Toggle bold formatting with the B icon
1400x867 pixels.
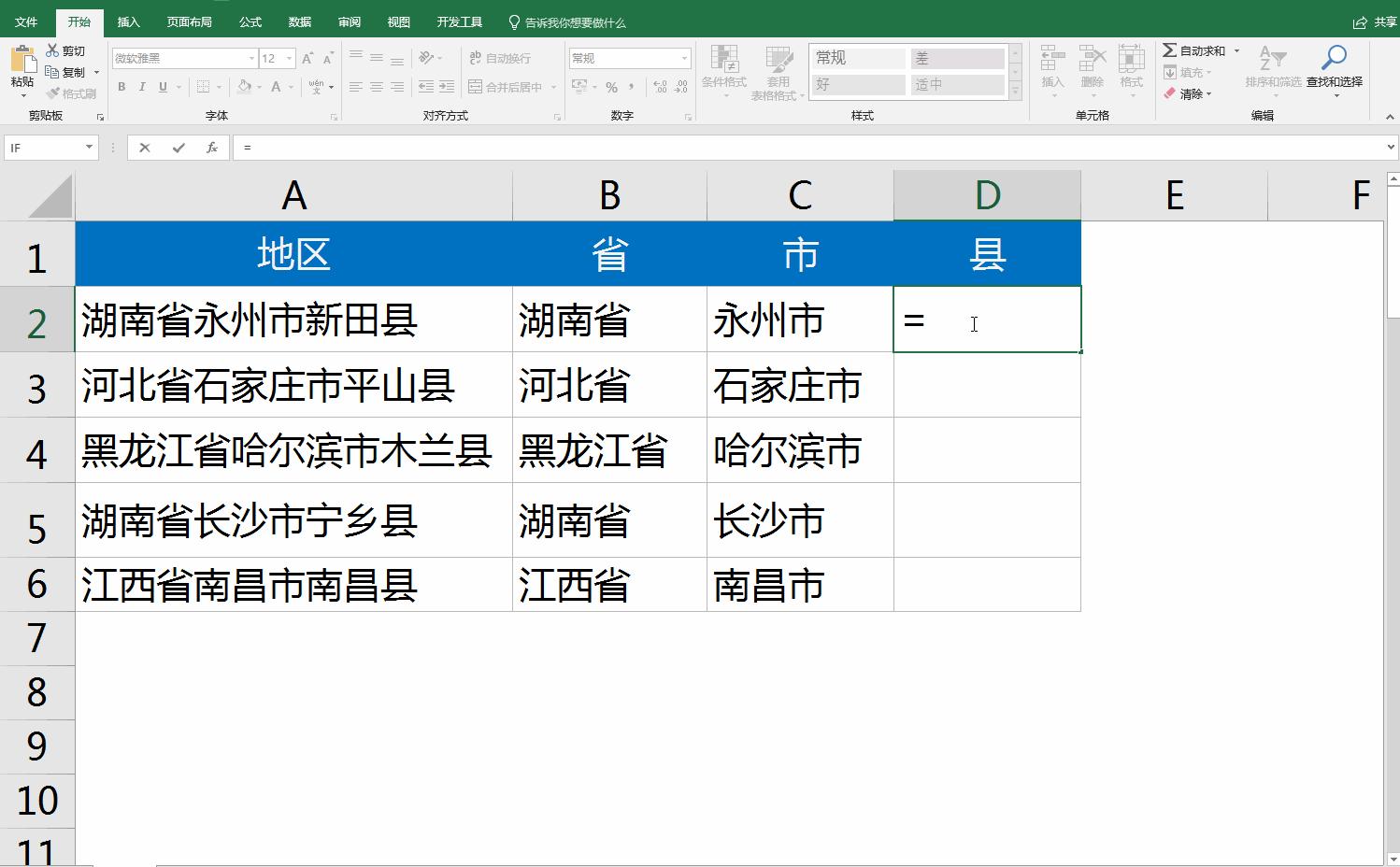click(x=121, y=87)
